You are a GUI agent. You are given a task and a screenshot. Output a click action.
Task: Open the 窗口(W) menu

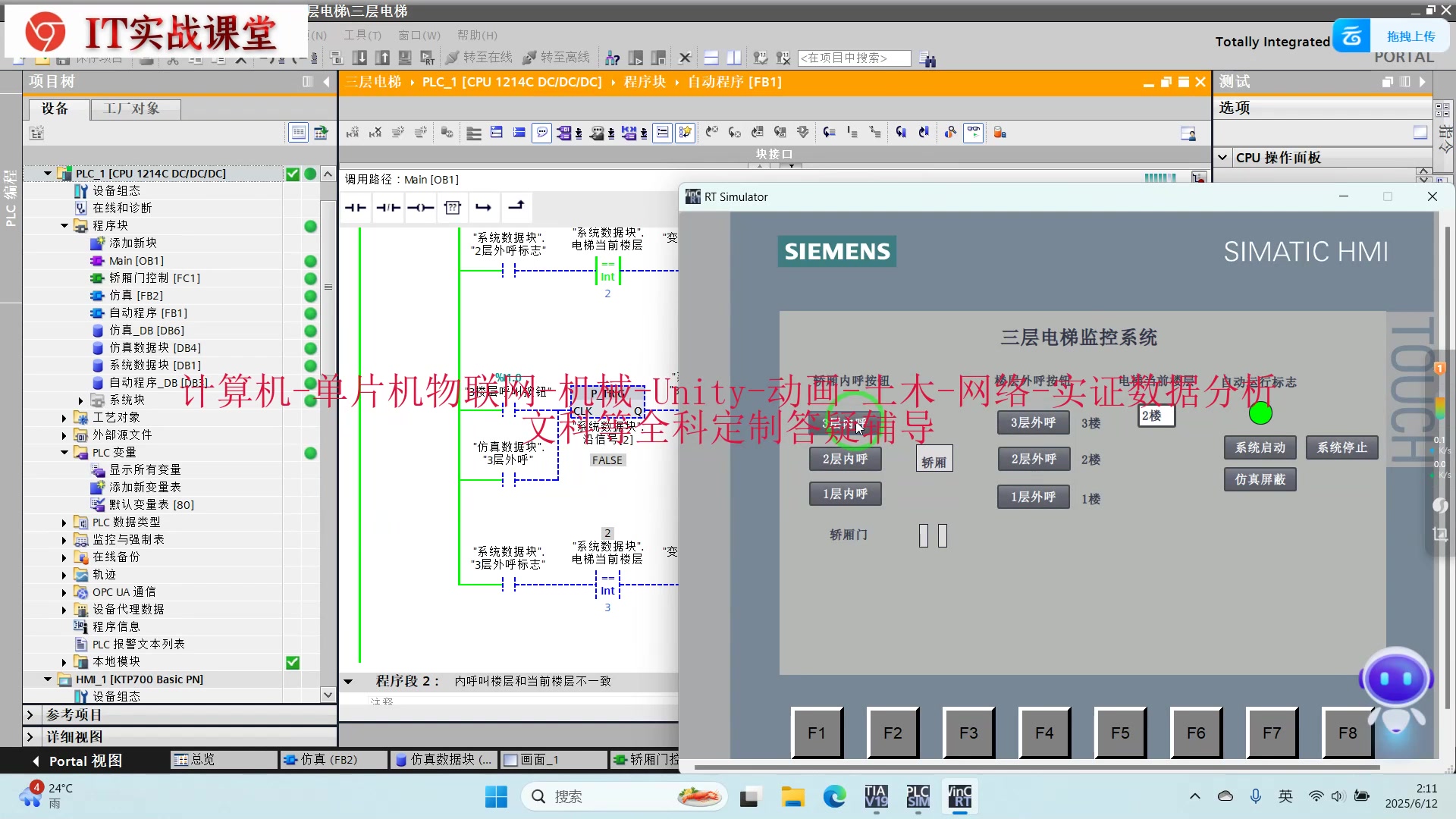(419, 35)
